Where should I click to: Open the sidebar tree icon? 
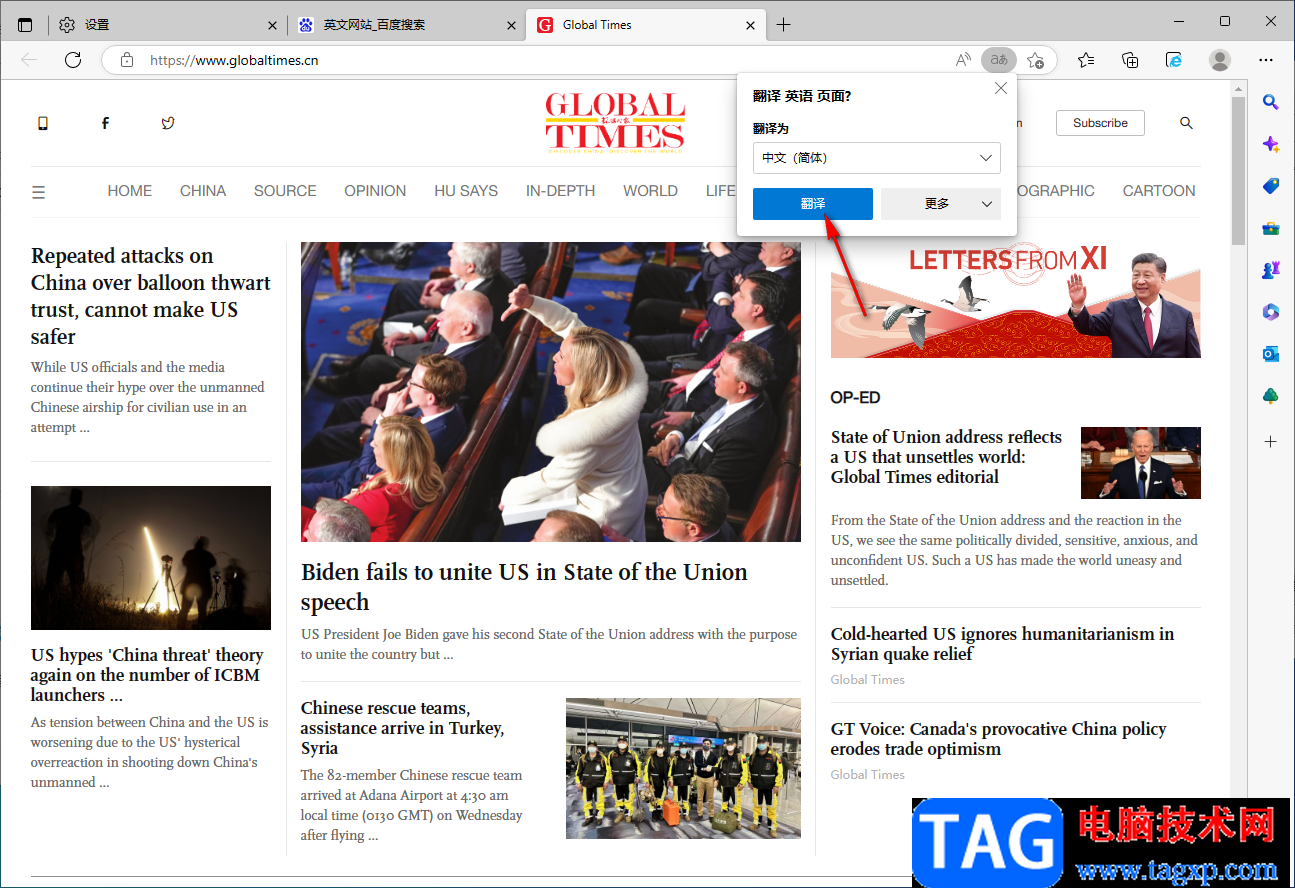pos(1271,396)
